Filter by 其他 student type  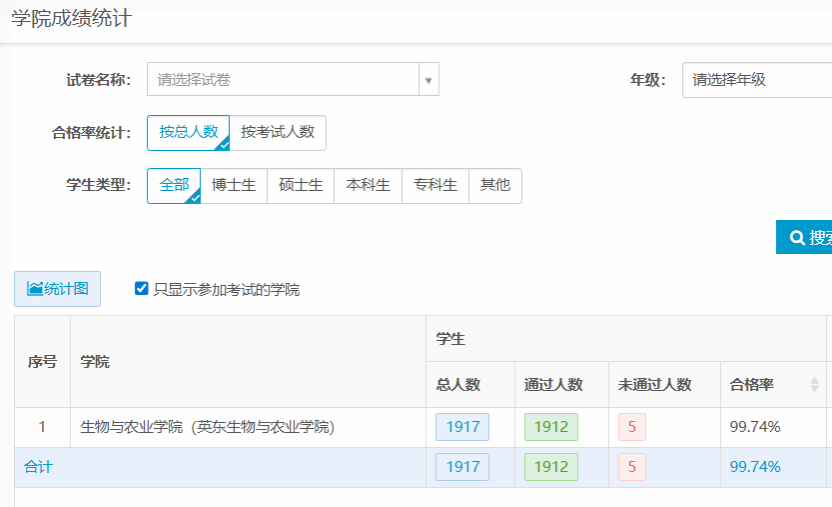tap(495, 185)
